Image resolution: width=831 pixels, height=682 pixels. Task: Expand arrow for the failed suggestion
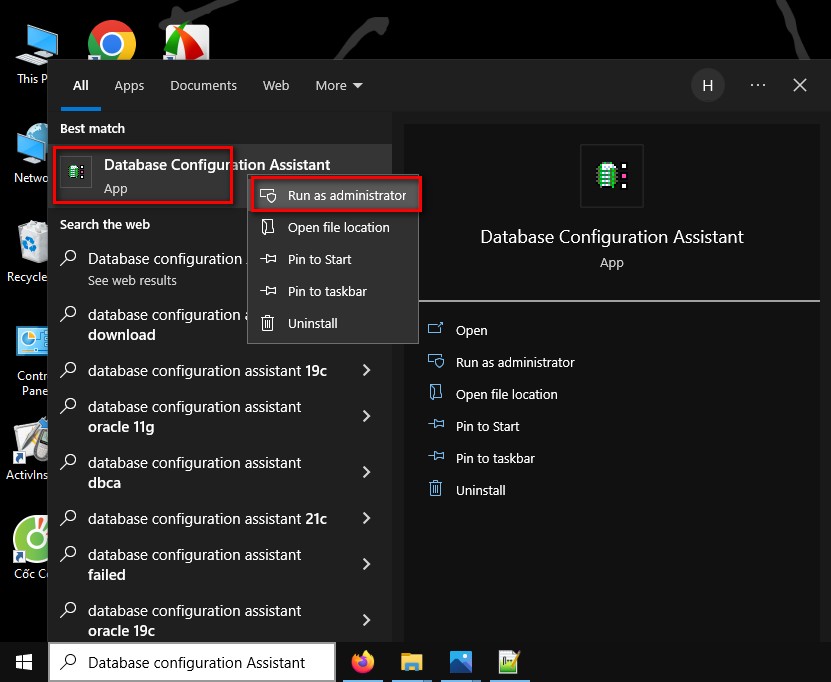pos(366,564)
